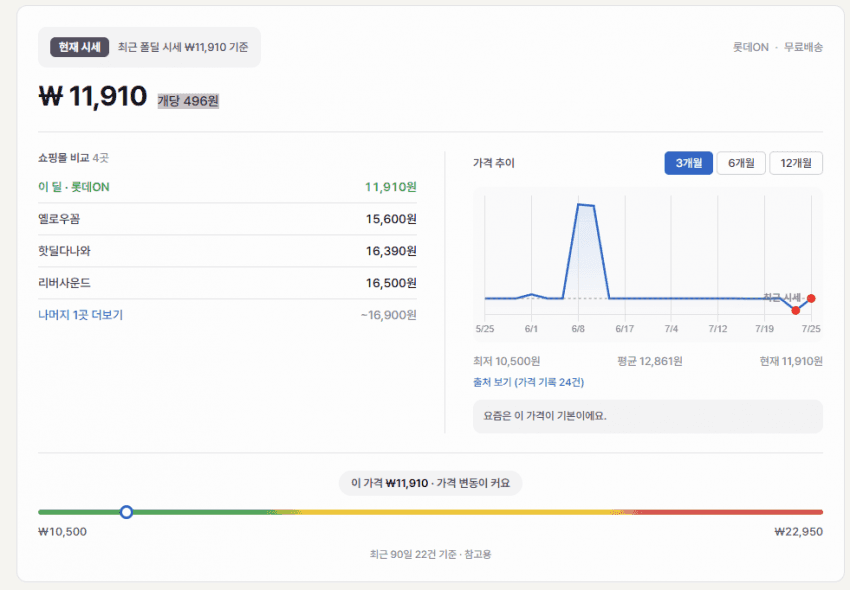Viewport: 850px width, 590px height.
Task: Click the red high-price section of range bar
Action: coord(729,512)
